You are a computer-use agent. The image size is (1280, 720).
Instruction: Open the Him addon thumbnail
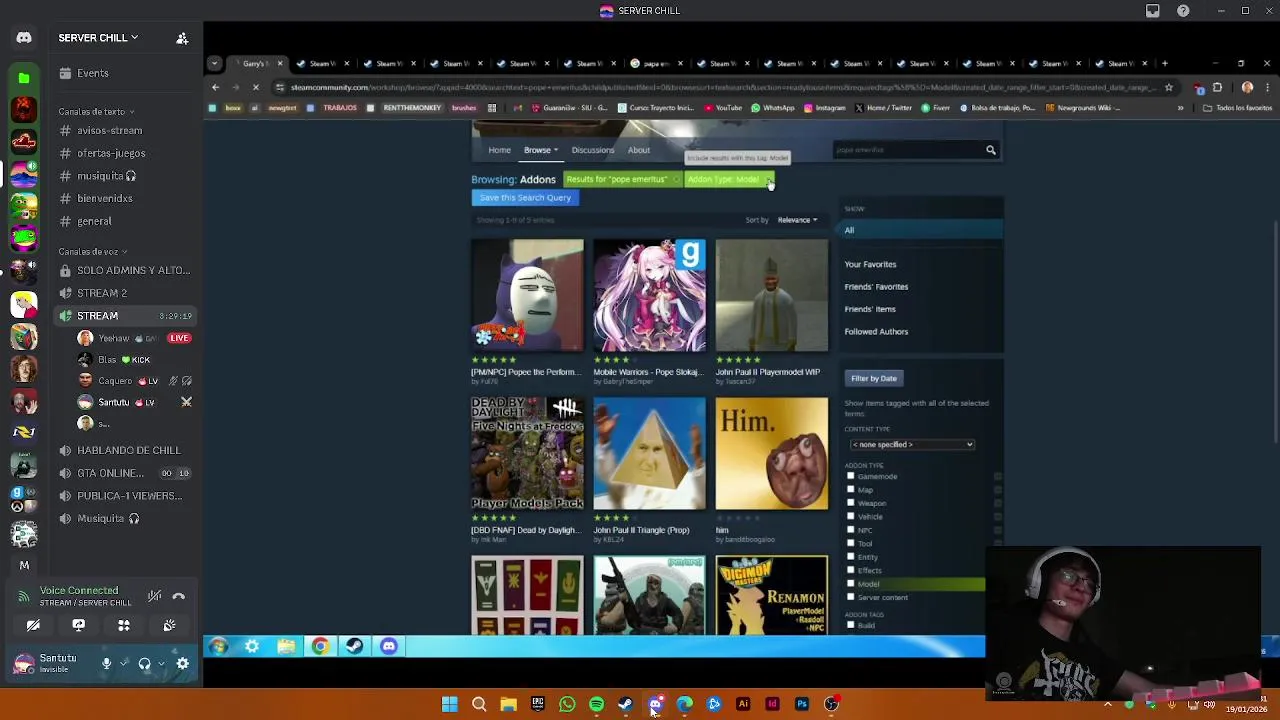772,454
